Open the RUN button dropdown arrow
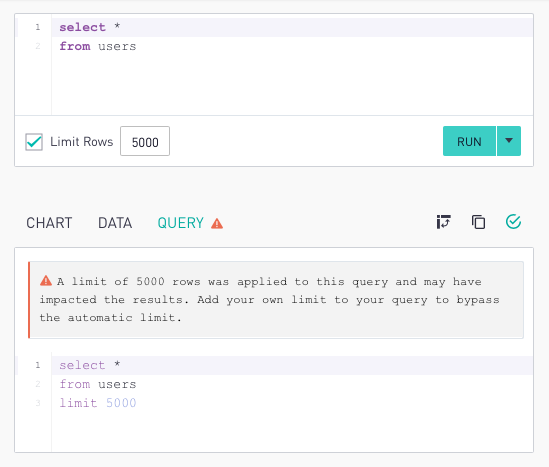 coord(509,141)
